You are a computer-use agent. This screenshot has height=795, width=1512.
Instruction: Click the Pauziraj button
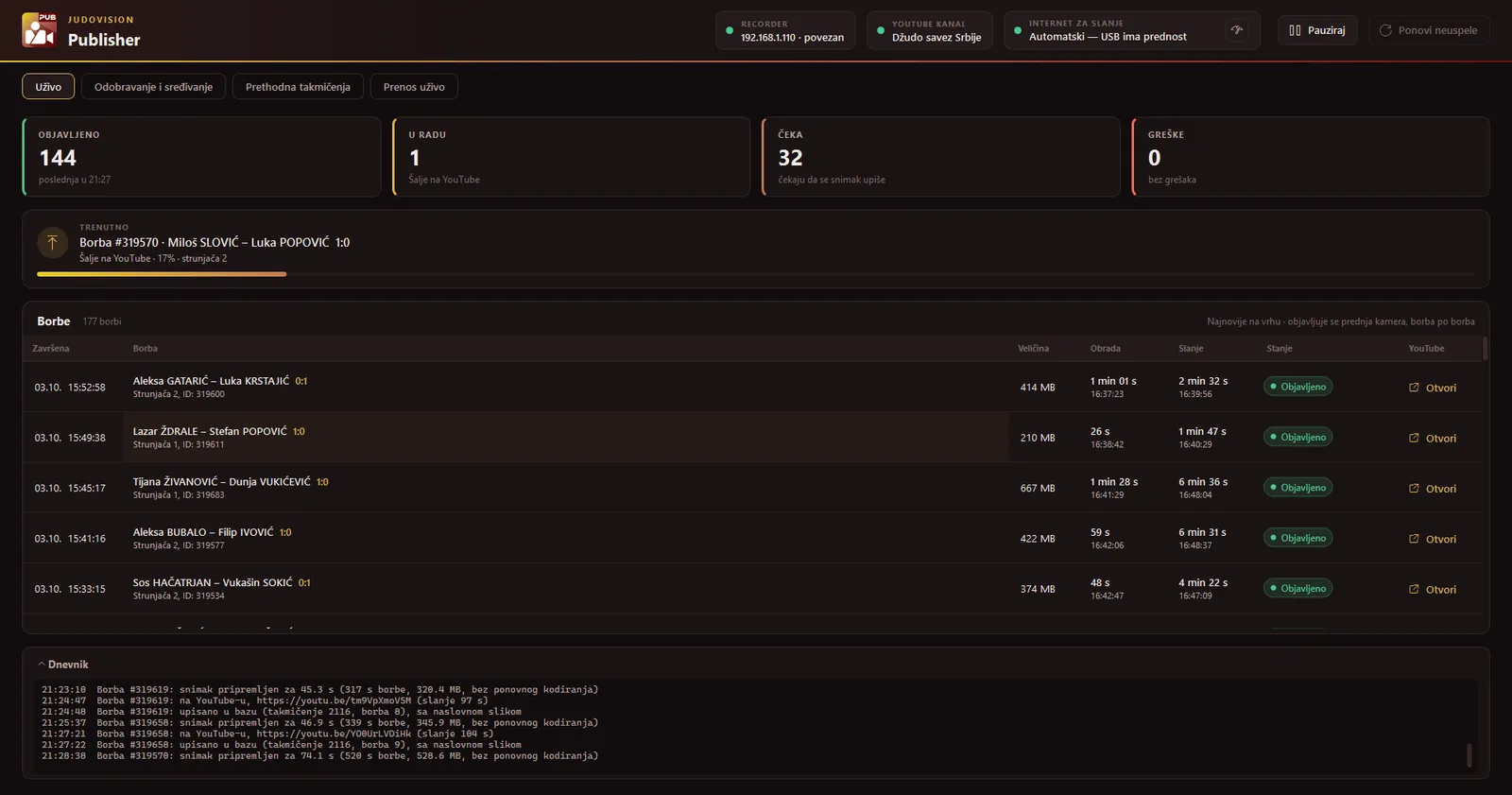coord(1317,30)
